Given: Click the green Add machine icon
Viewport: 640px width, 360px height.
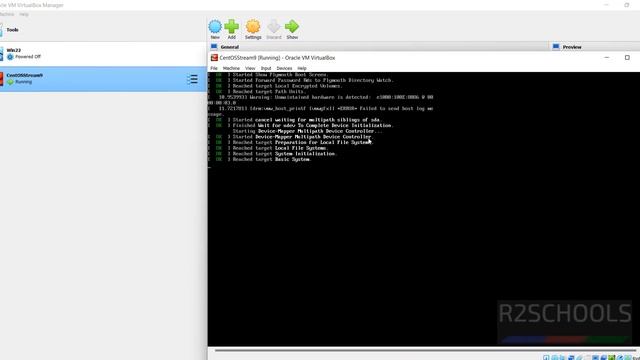Looking at the screenshot, I should [231, 27].
